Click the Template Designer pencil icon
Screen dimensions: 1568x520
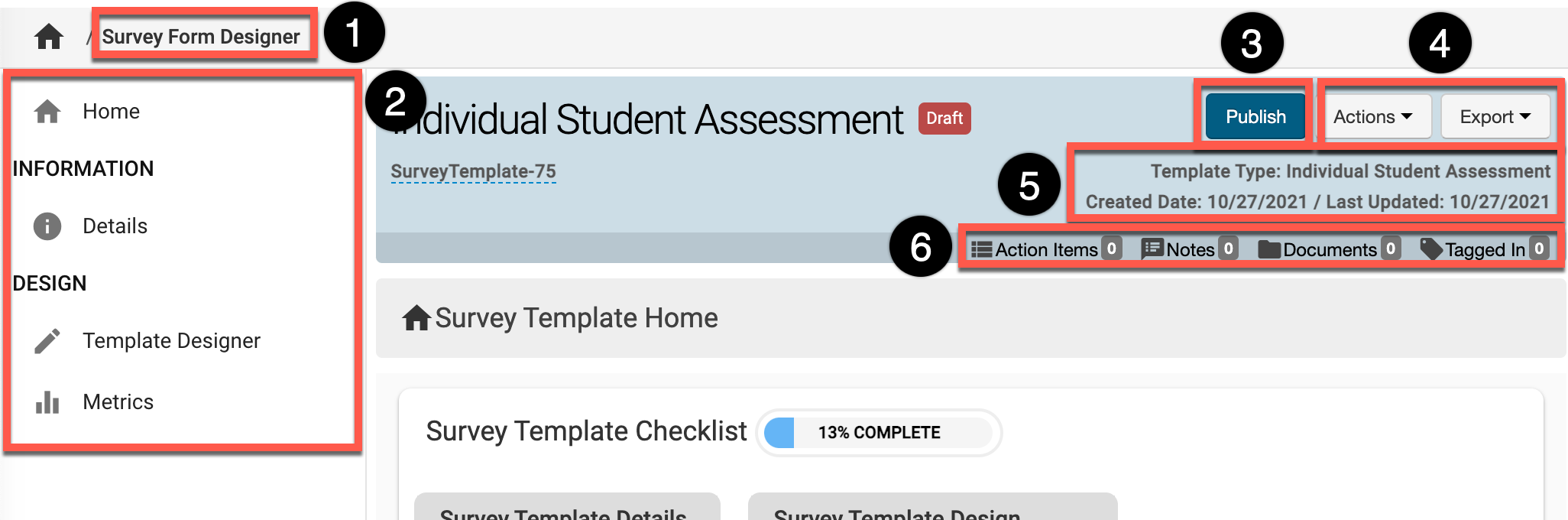click(x=47, y=341)
